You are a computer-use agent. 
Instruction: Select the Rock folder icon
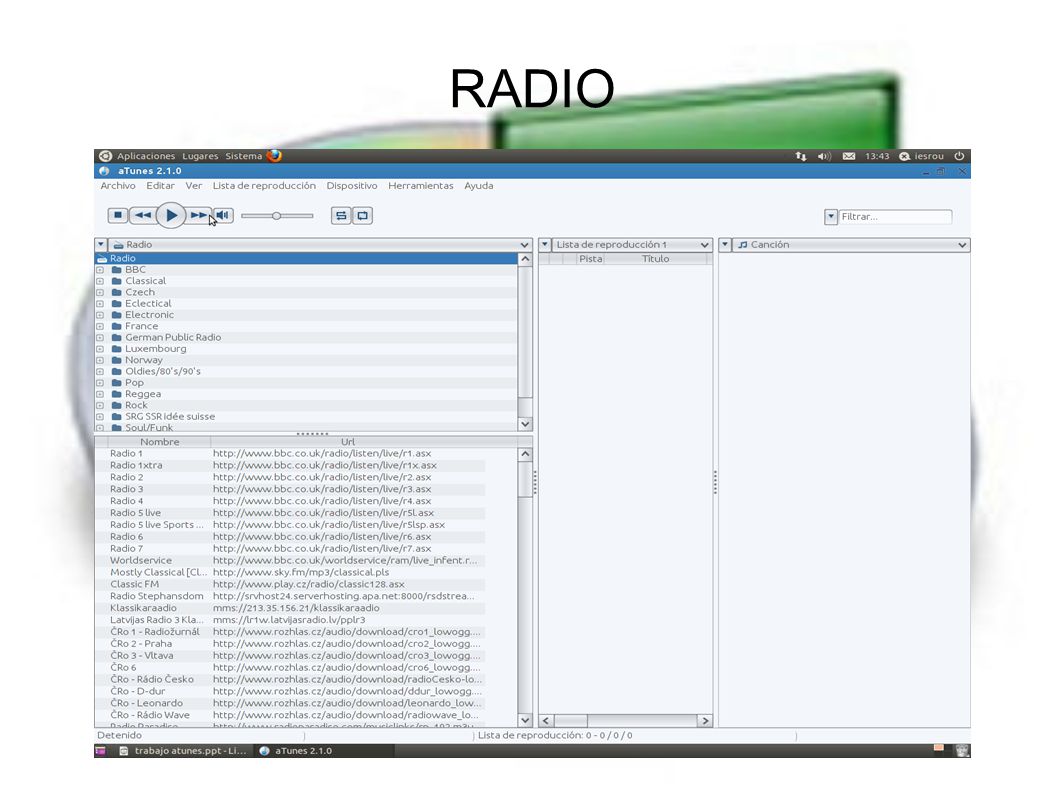click(x=117, y=406)
